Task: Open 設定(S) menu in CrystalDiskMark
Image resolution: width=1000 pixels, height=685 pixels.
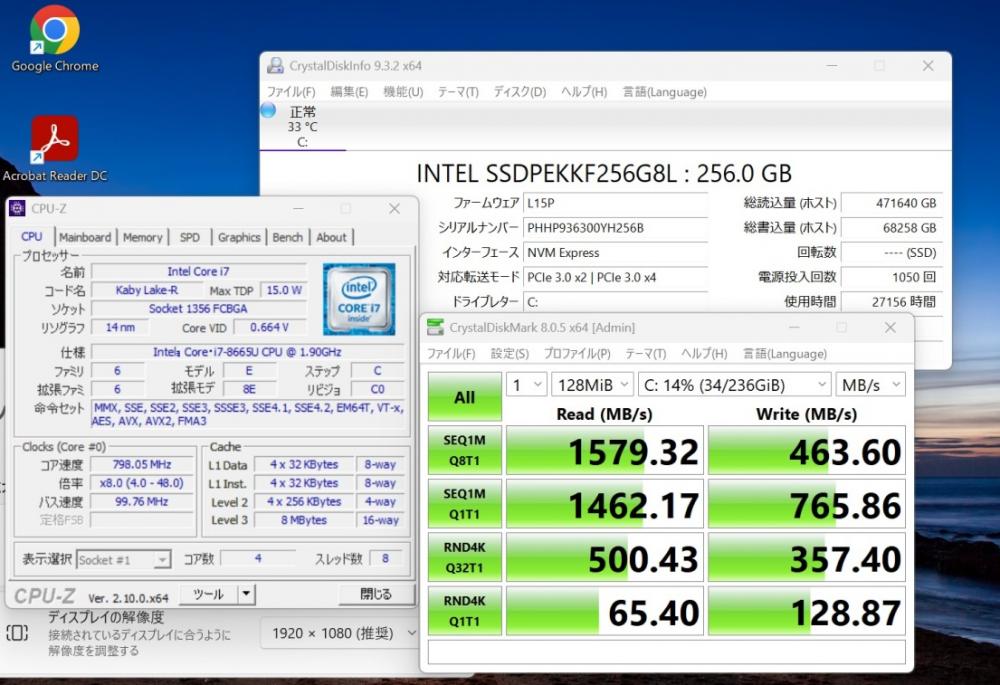Action: coord(510,353)
